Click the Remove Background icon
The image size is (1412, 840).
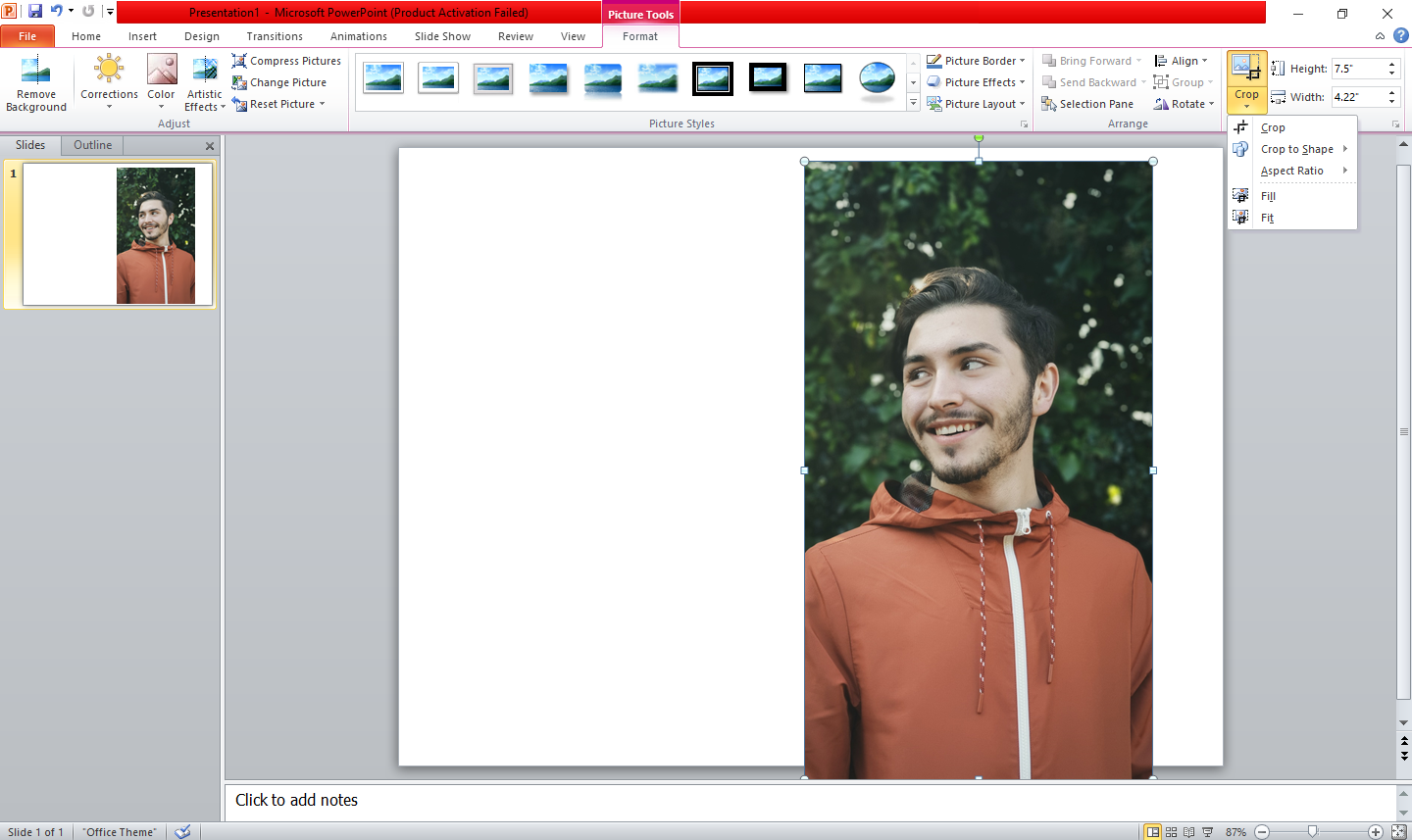click(36, 72)
